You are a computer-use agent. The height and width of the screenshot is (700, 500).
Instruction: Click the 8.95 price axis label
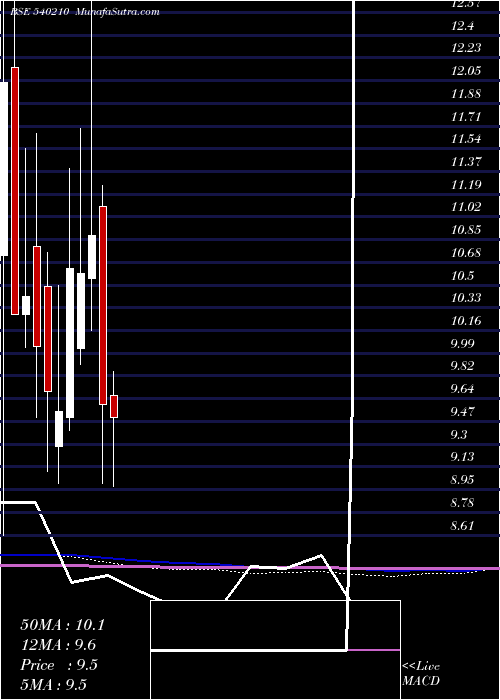click(x=463, y=480)
